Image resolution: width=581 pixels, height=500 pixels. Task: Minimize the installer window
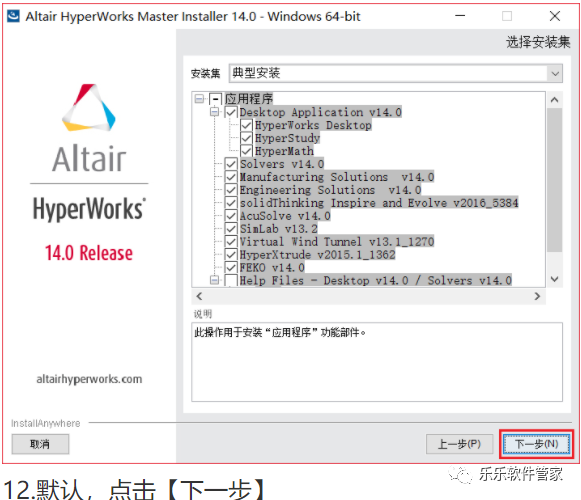460,16
